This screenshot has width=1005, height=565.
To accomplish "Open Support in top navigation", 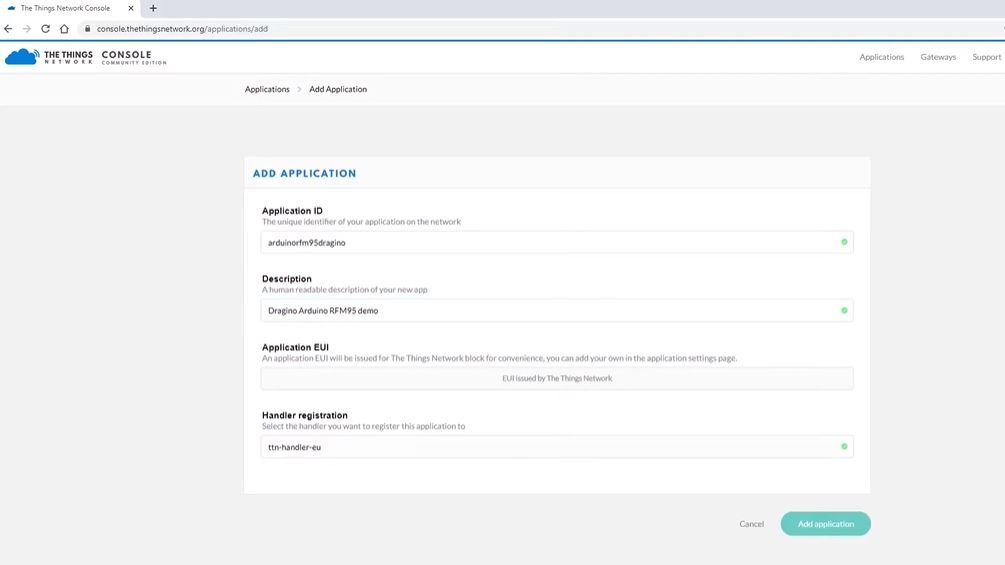I will pyautogui.click(x=986, y=57).
